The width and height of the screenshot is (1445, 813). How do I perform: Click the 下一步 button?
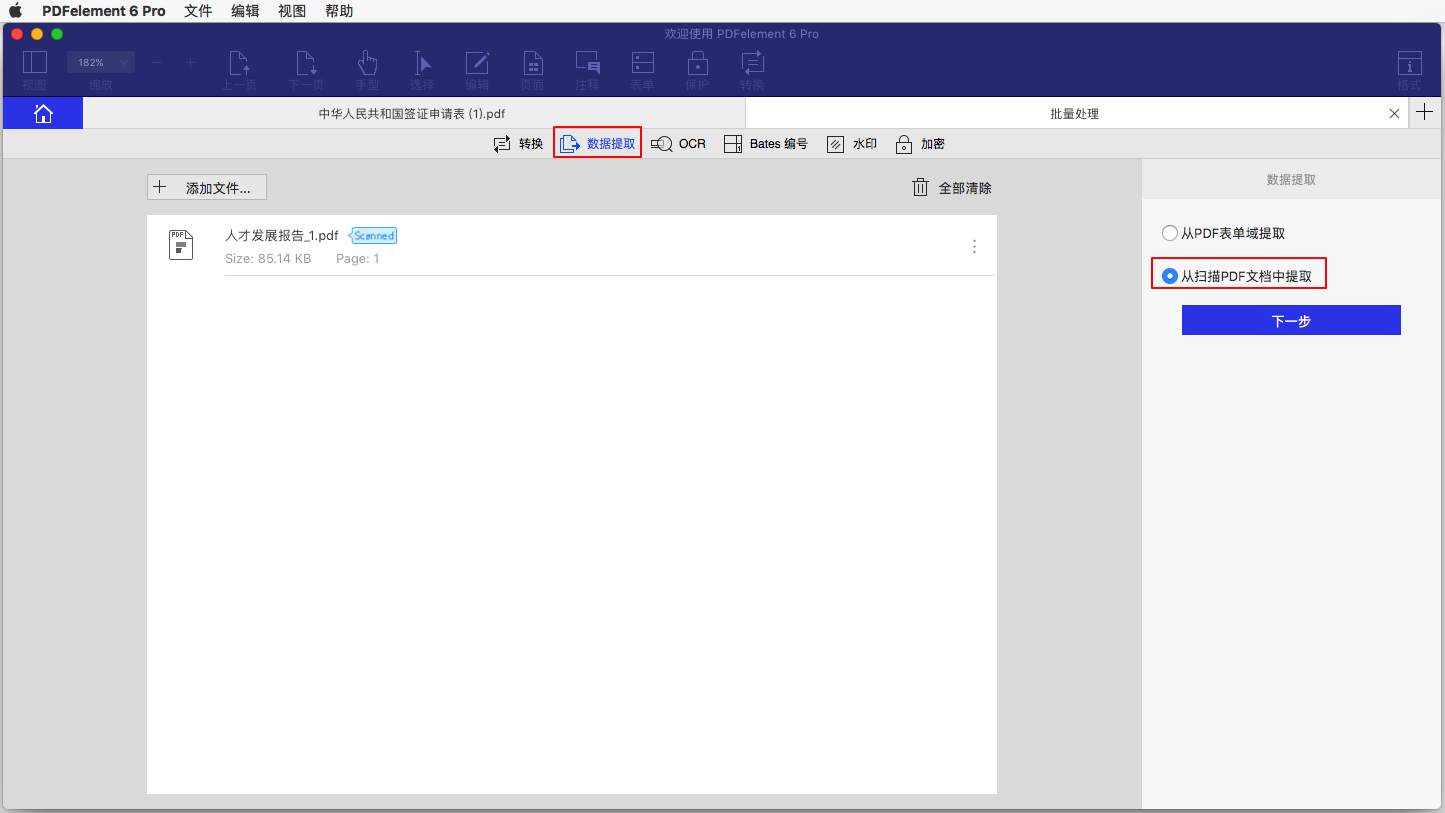click(x=1291, y=319)
